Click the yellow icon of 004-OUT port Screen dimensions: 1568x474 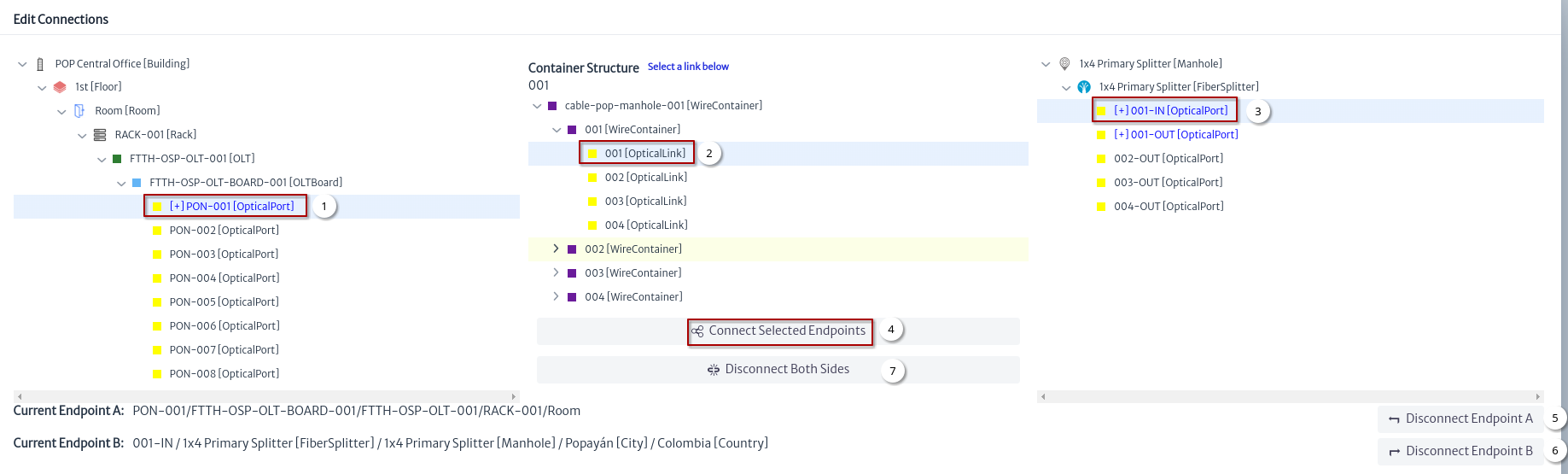click(x=1101, y=207)
